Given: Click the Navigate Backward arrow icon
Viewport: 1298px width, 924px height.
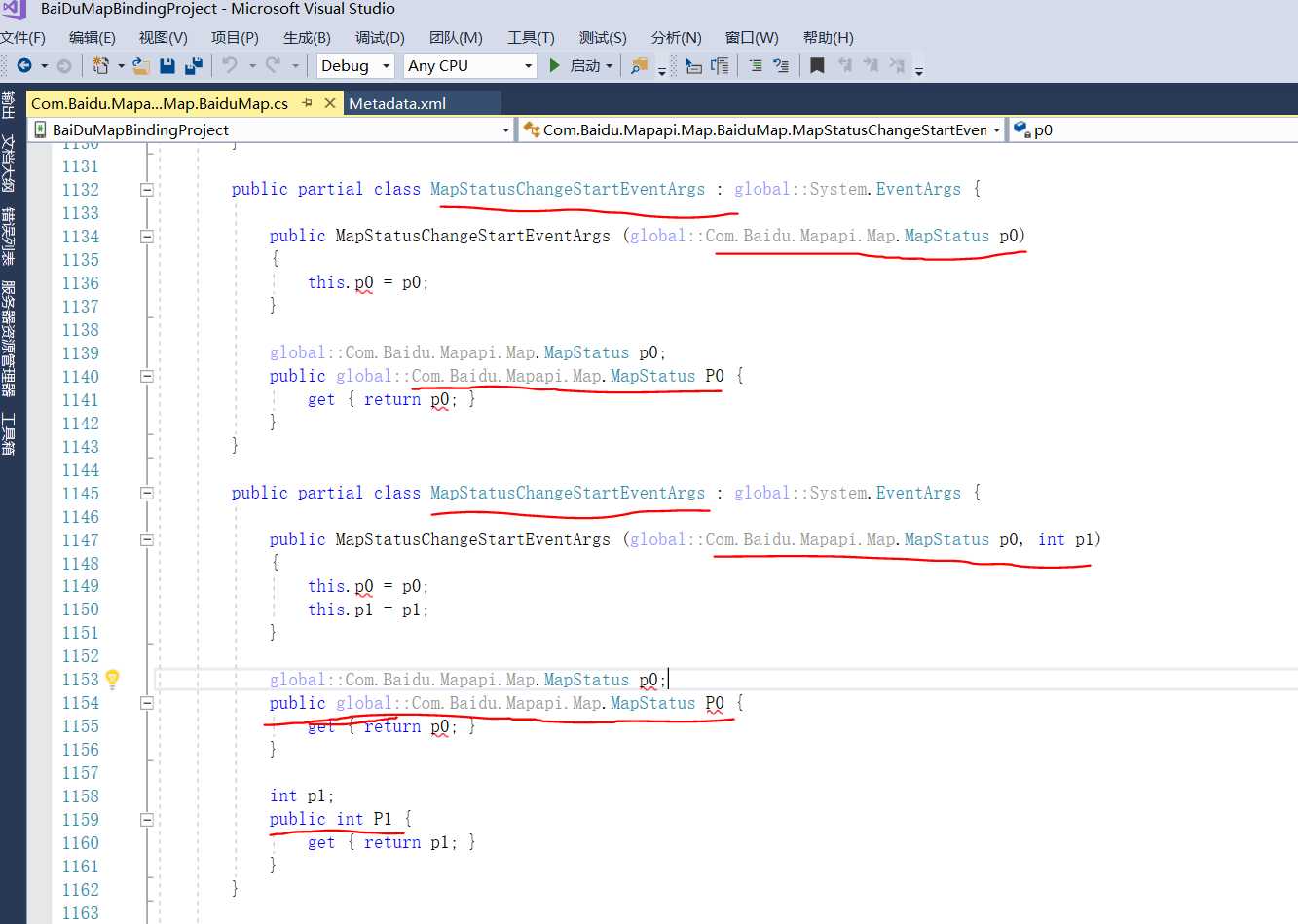Looking at the screenshot, I should pos(24,65).
